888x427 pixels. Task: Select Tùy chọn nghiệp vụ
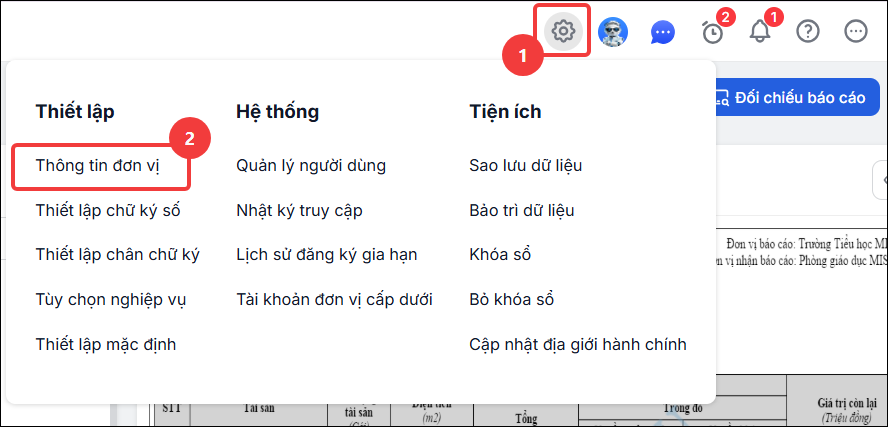click(111, 300)
